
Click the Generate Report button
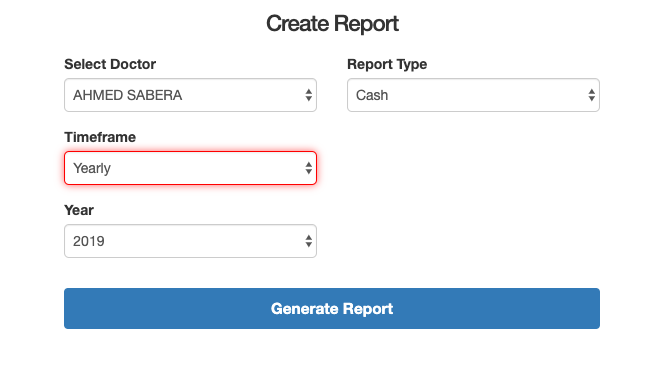(332, 309)
